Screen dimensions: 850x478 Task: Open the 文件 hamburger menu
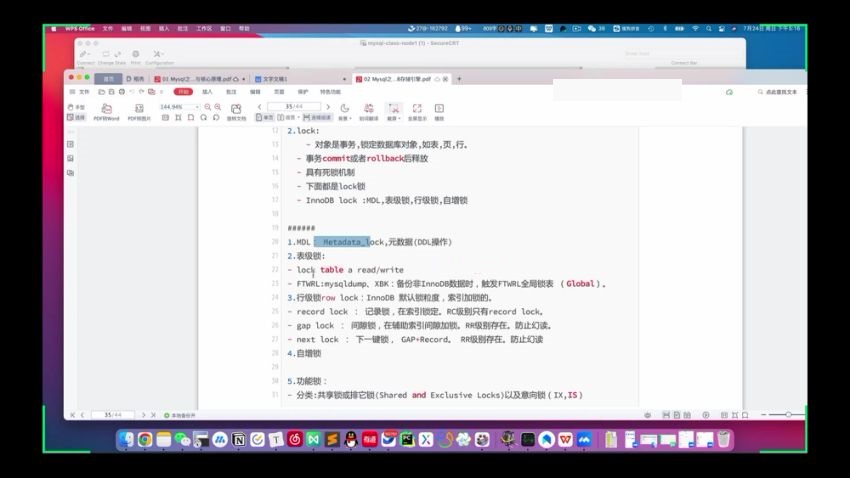click(80, 92)
